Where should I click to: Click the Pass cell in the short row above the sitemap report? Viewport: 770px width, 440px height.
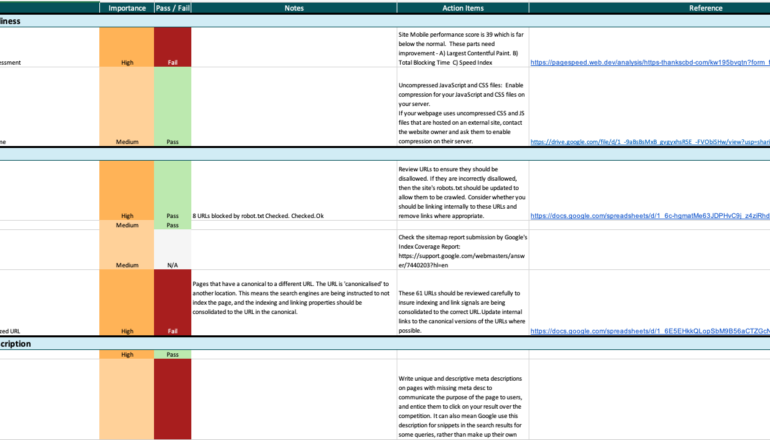pos(172,225)
